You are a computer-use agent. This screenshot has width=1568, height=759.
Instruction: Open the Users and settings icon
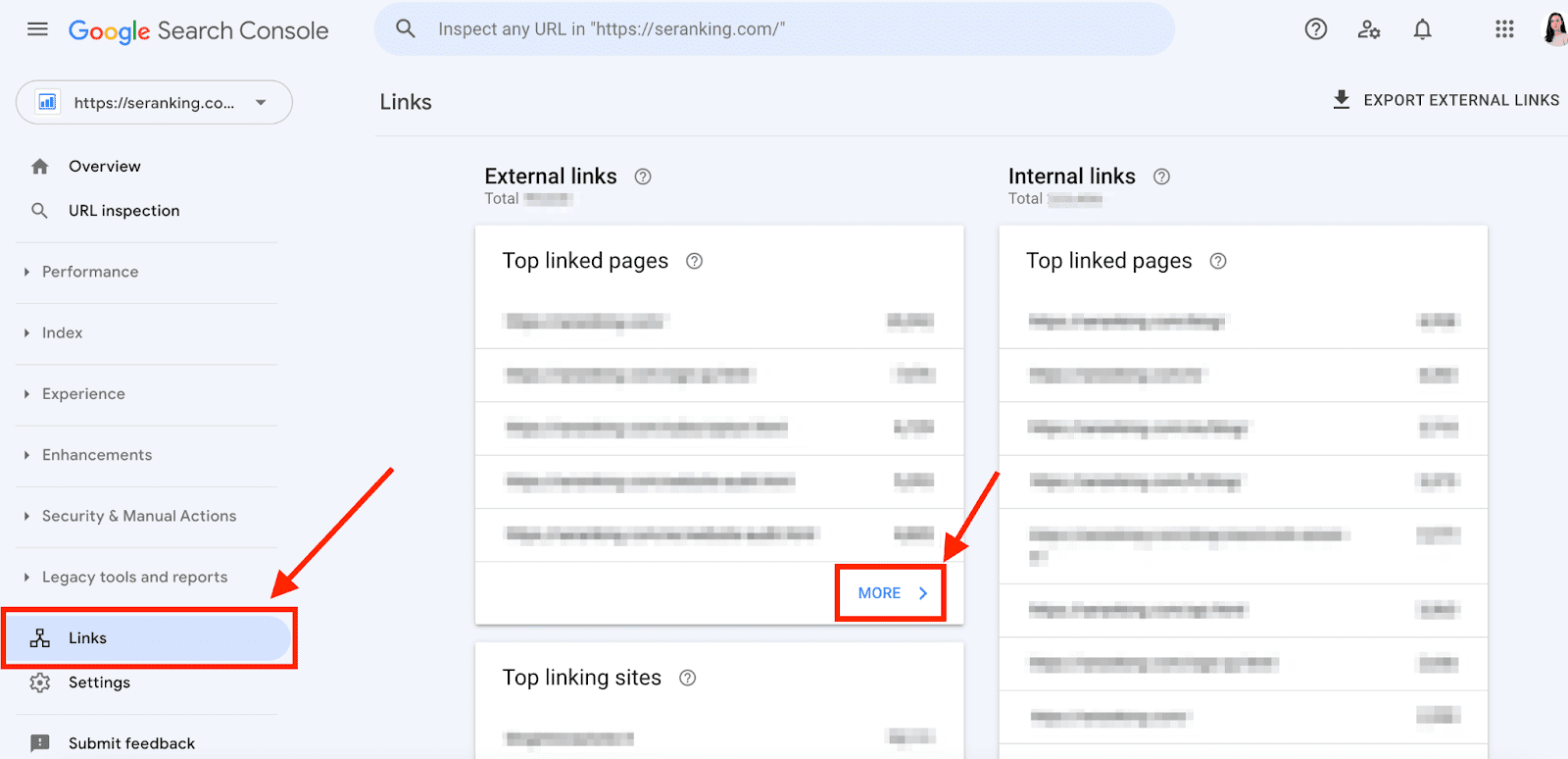pyautogui.click(x=1369, y=29)
